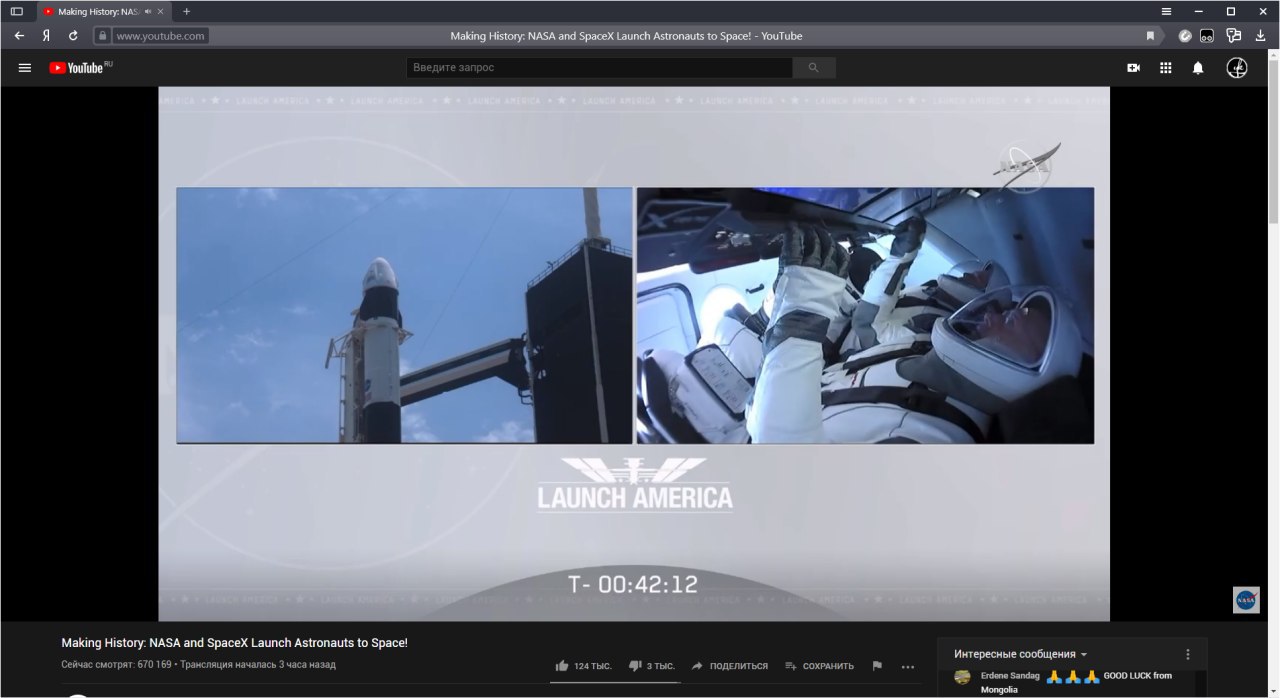Mute the tab via its speaker icon
The image size is (1280, 698).
148,11
